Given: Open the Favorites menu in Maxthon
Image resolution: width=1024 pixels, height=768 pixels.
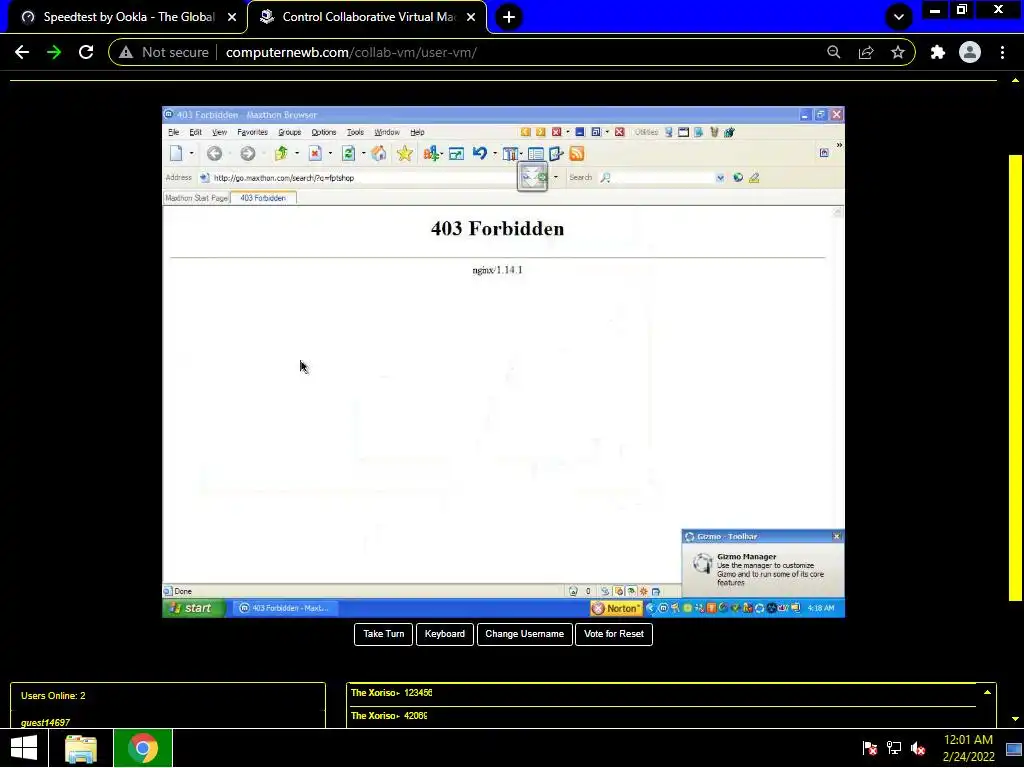Looking at the screenshot, I should point(253,132).
